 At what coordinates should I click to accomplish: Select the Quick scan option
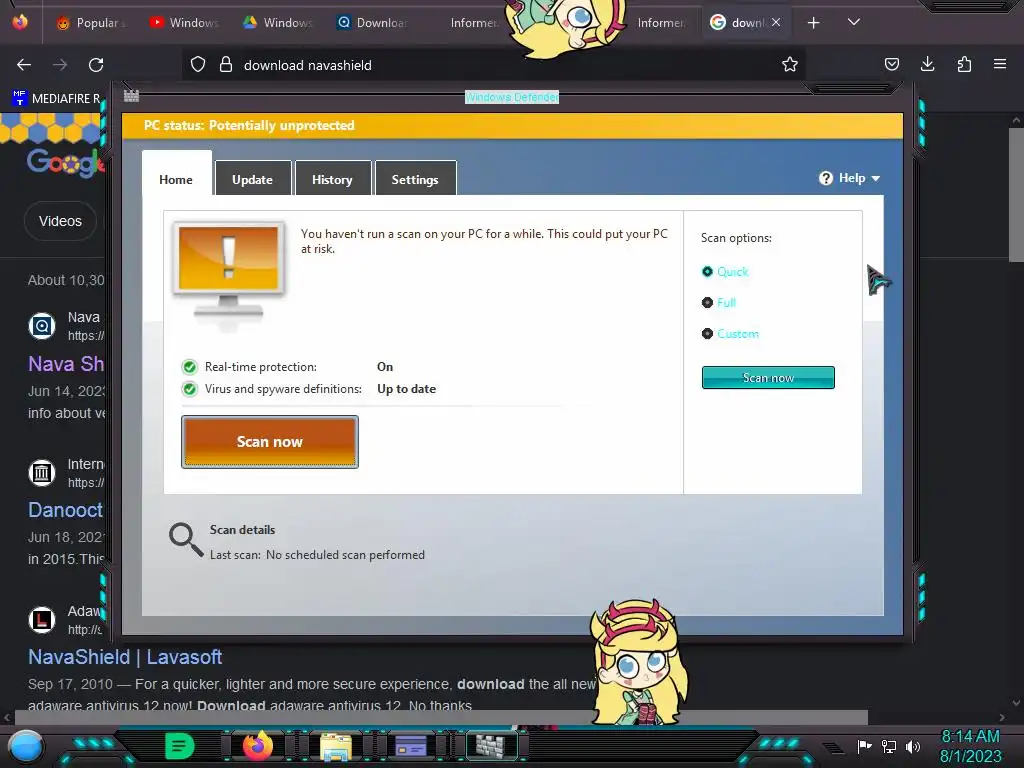[725, 272]
